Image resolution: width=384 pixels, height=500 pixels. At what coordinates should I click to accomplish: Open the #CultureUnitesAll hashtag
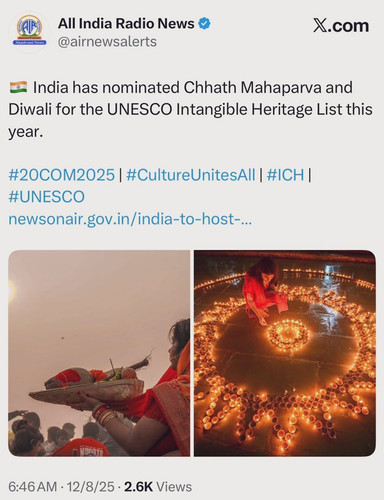click(191, 175)
